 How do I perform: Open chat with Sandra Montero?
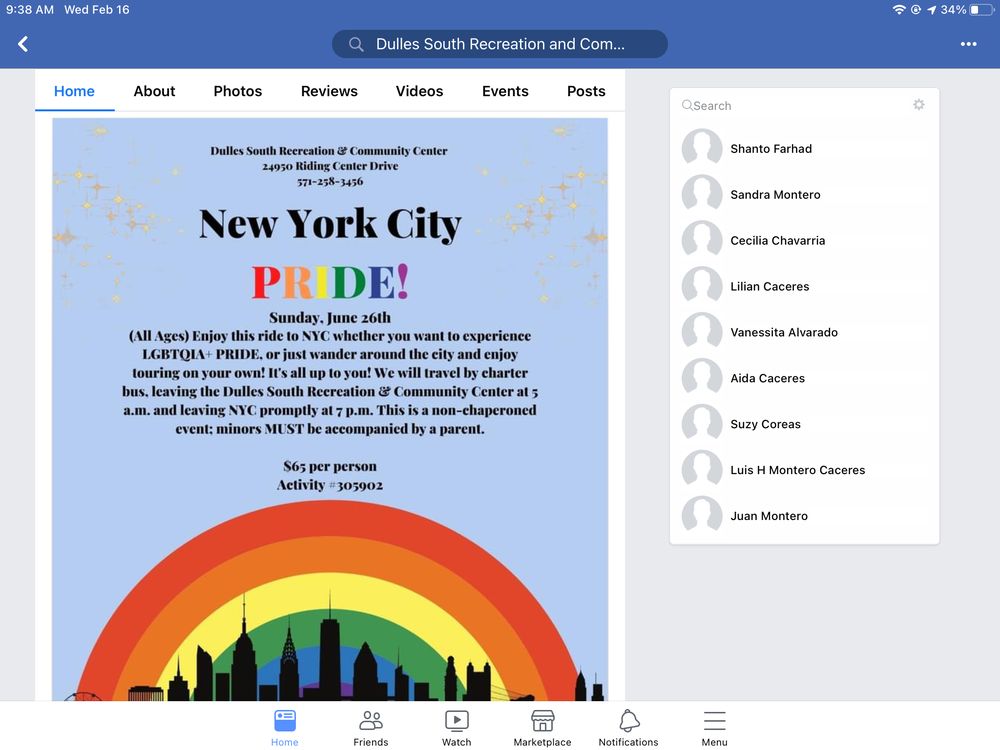click(x=804, y=195)
